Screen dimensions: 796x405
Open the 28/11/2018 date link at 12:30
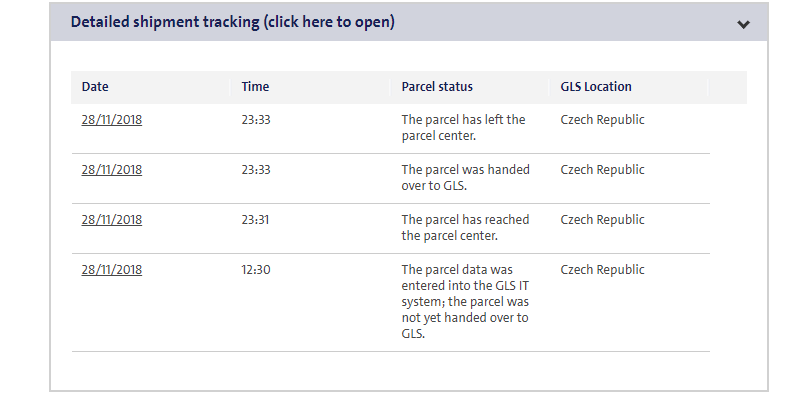coord(112,269)
